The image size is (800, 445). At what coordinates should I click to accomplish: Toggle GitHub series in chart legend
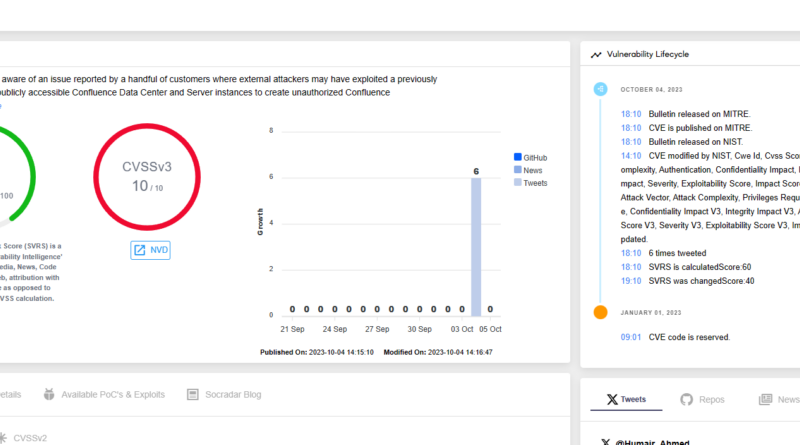(531, 158)
